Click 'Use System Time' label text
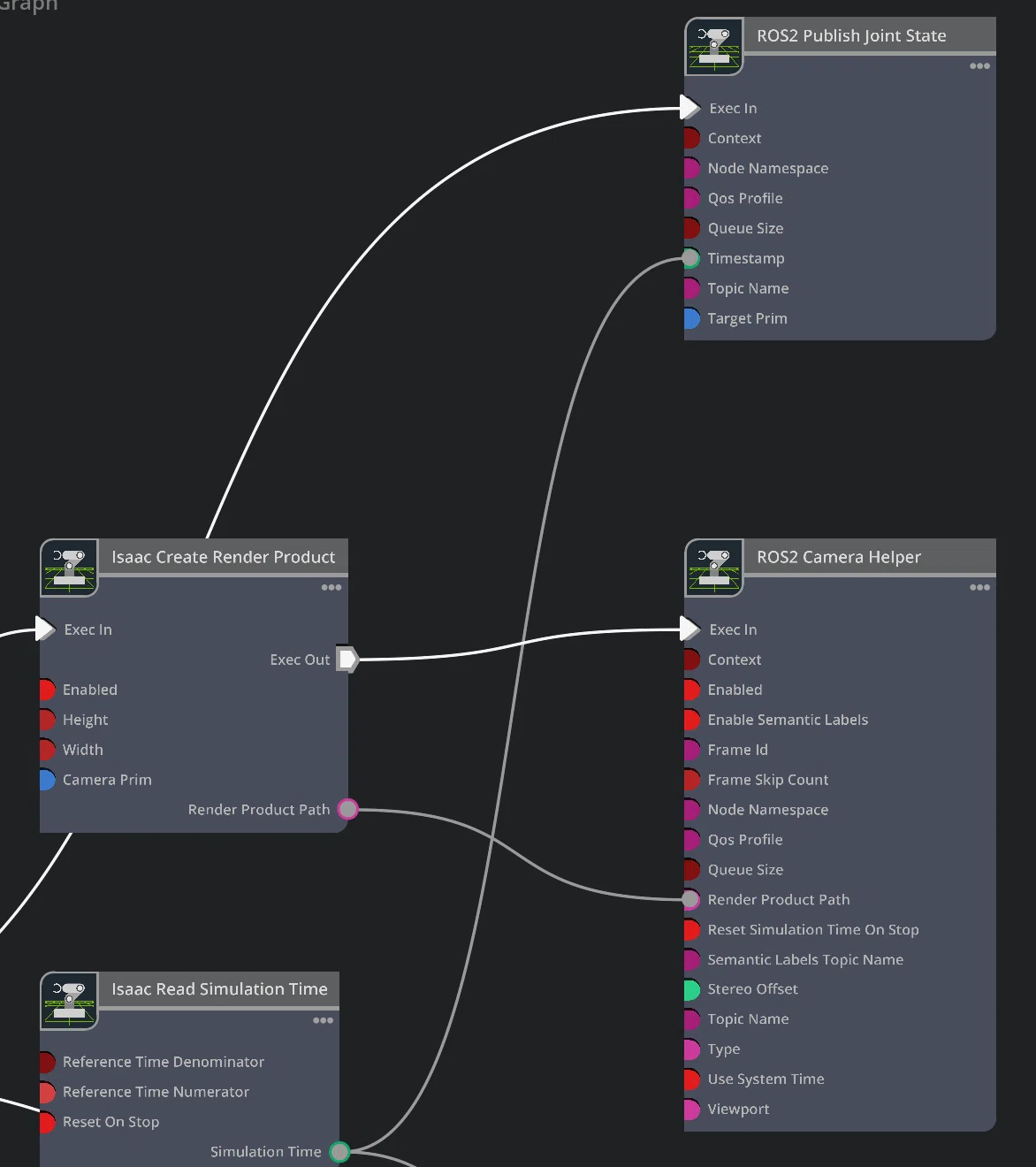Image resolution: width=1036 pixels, height=1167 pixels. [x=766, y=1079]
